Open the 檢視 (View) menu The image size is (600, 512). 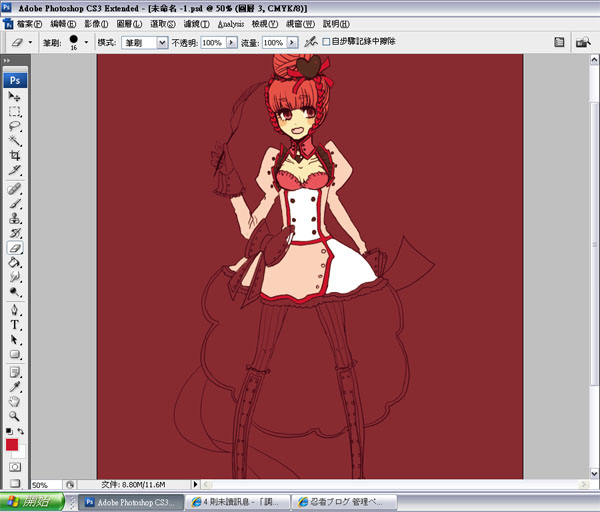tap(265, 24)
